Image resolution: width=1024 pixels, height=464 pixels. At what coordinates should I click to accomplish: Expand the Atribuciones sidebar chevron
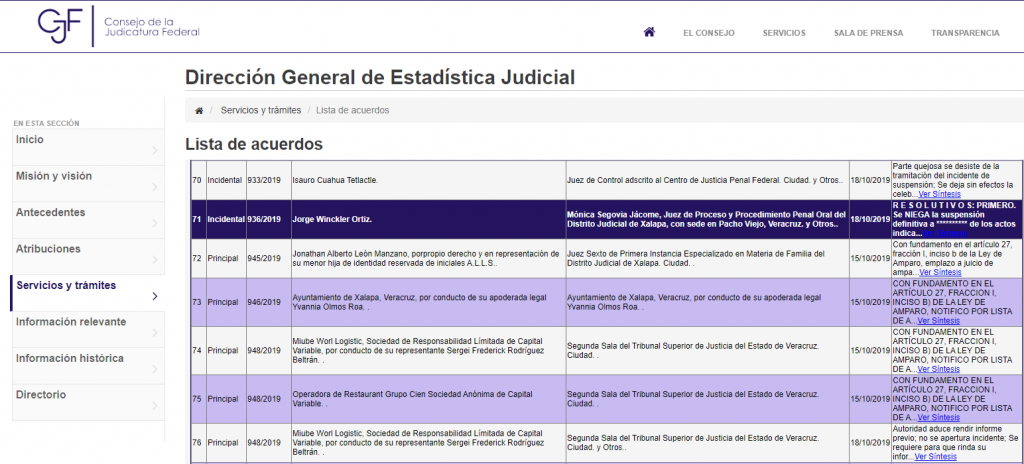tap(154, 260)
